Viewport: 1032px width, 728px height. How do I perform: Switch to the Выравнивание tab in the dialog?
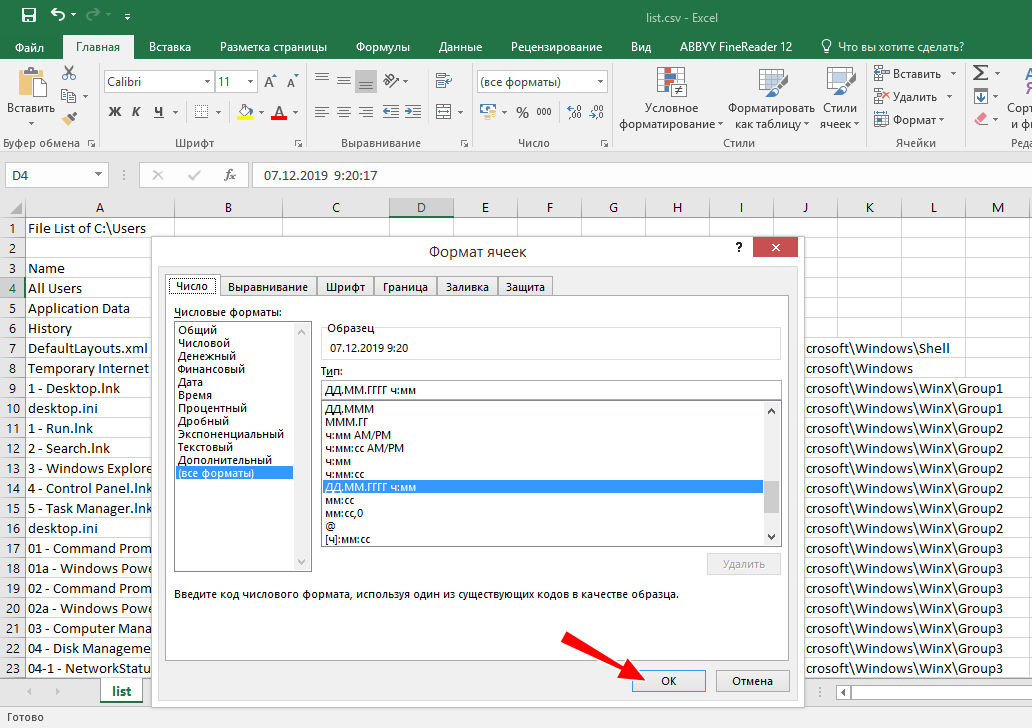(267, 287)
